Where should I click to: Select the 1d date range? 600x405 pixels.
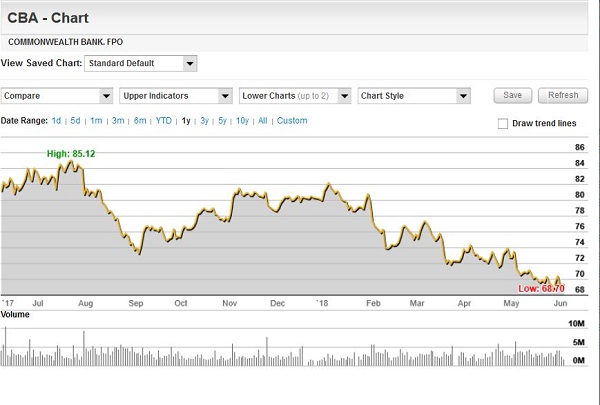click(x=57, y=121)
